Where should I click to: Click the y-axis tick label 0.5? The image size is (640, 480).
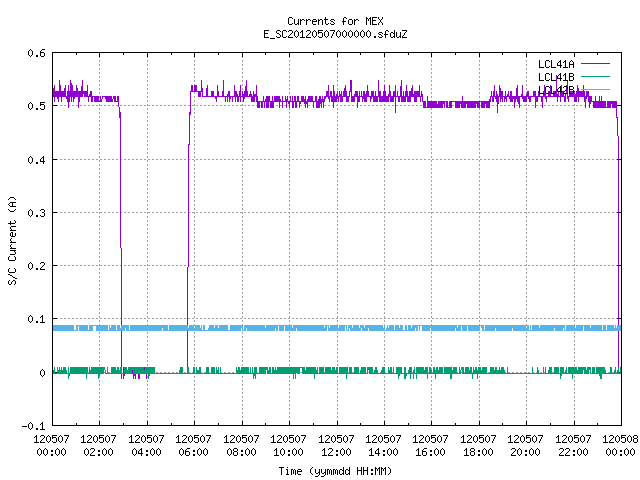pyautogui.click(x=36, y=106)
